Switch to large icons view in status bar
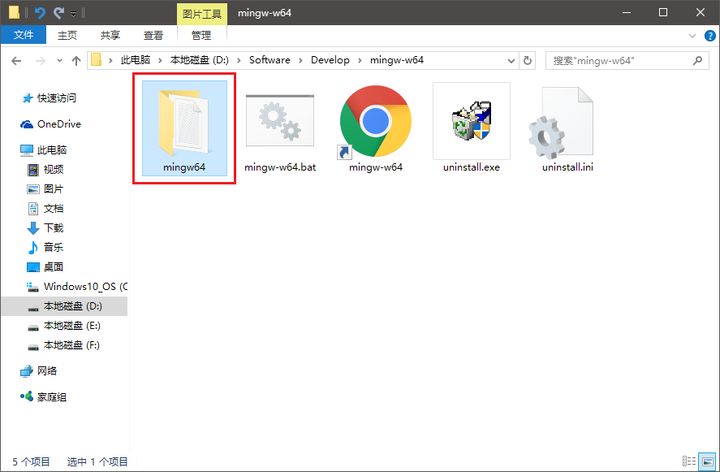This screenshot has width=720, height=472. (707, 461)
